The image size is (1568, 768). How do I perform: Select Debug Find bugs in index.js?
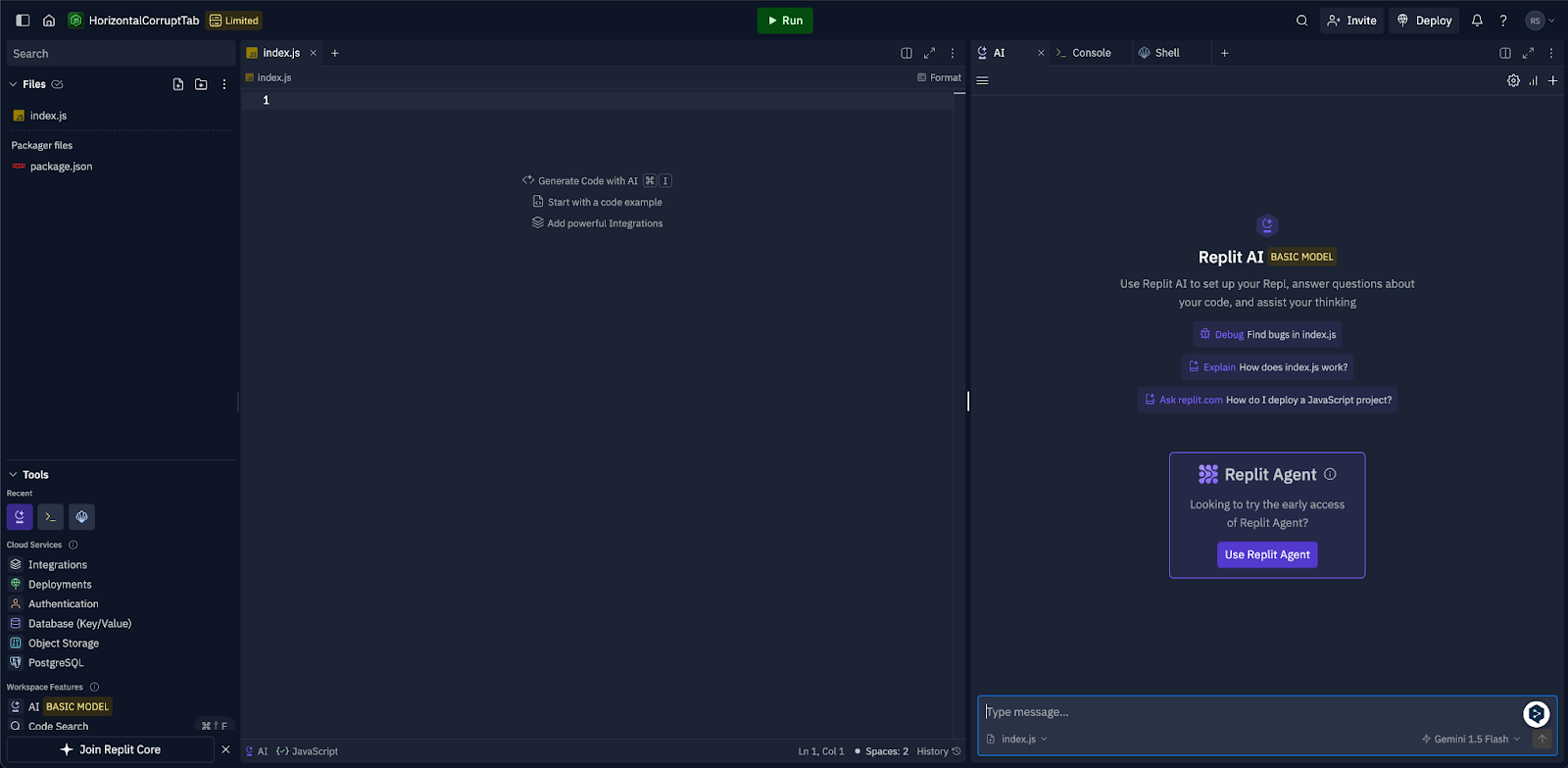coord(1267,334)
